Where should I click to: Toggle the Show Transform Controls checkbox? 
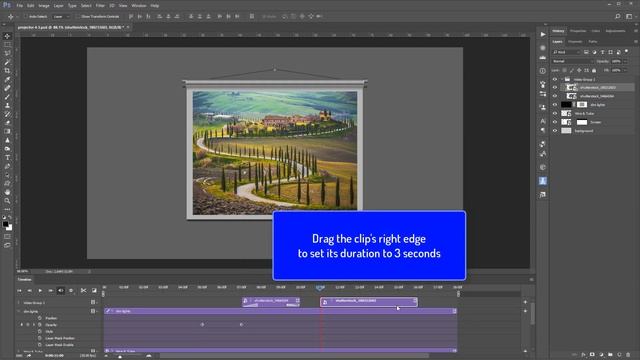(78, 16)
